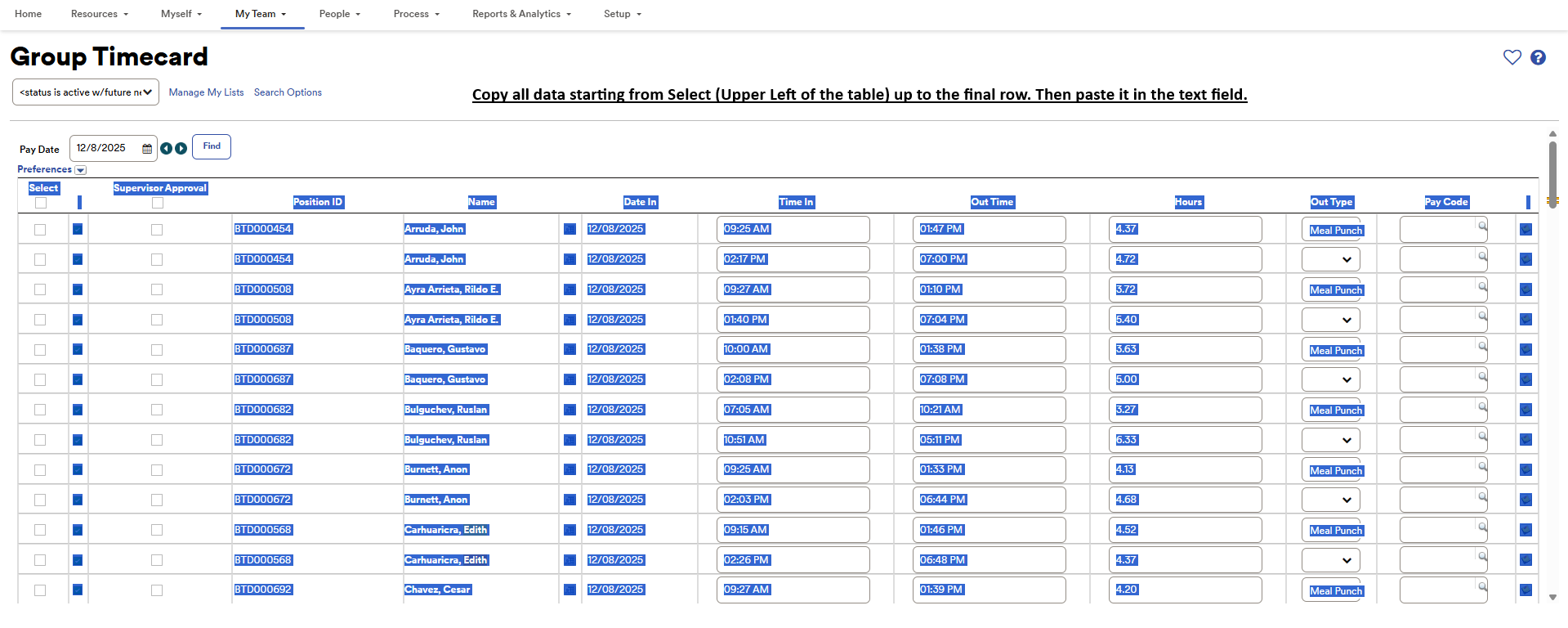Click the Find button
Viewport: 1568px width, 628px height.
tap(212, 146)
